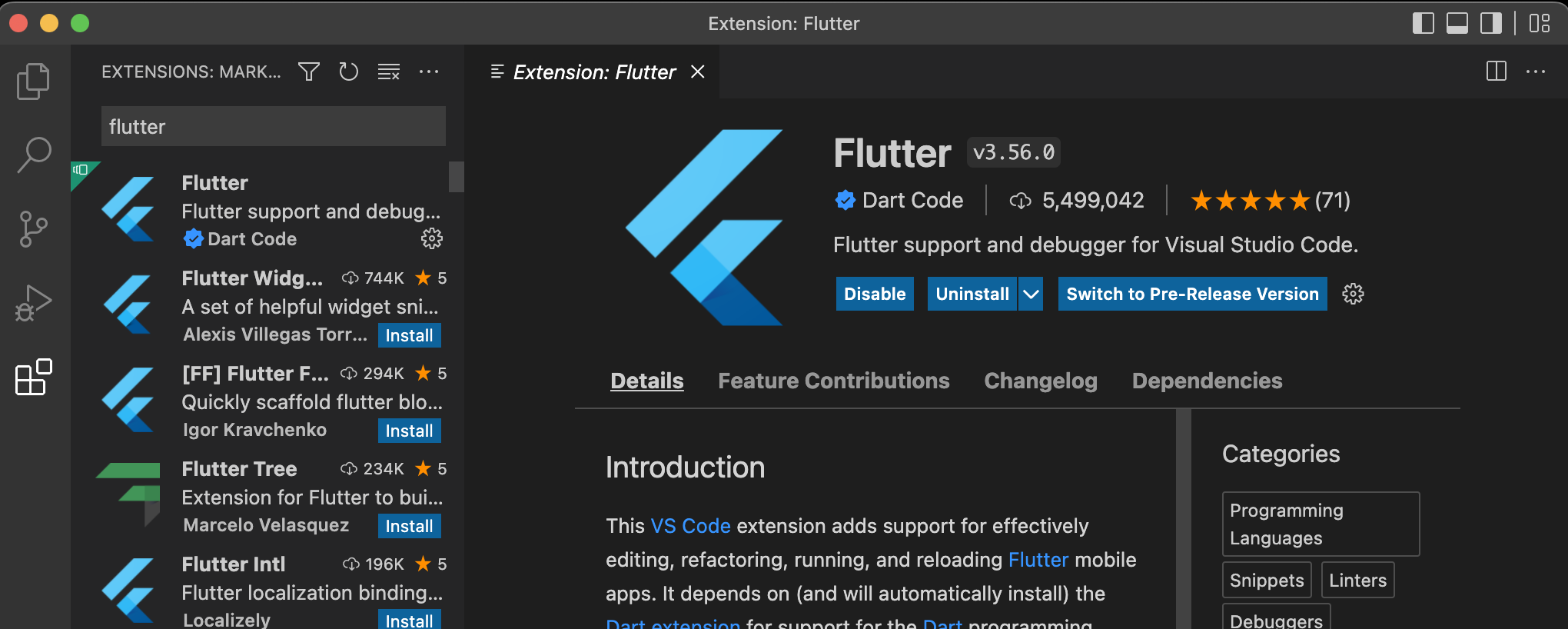Toggle primary side bar layout icon
The image size is (1568, 629).
(1423, 23)
